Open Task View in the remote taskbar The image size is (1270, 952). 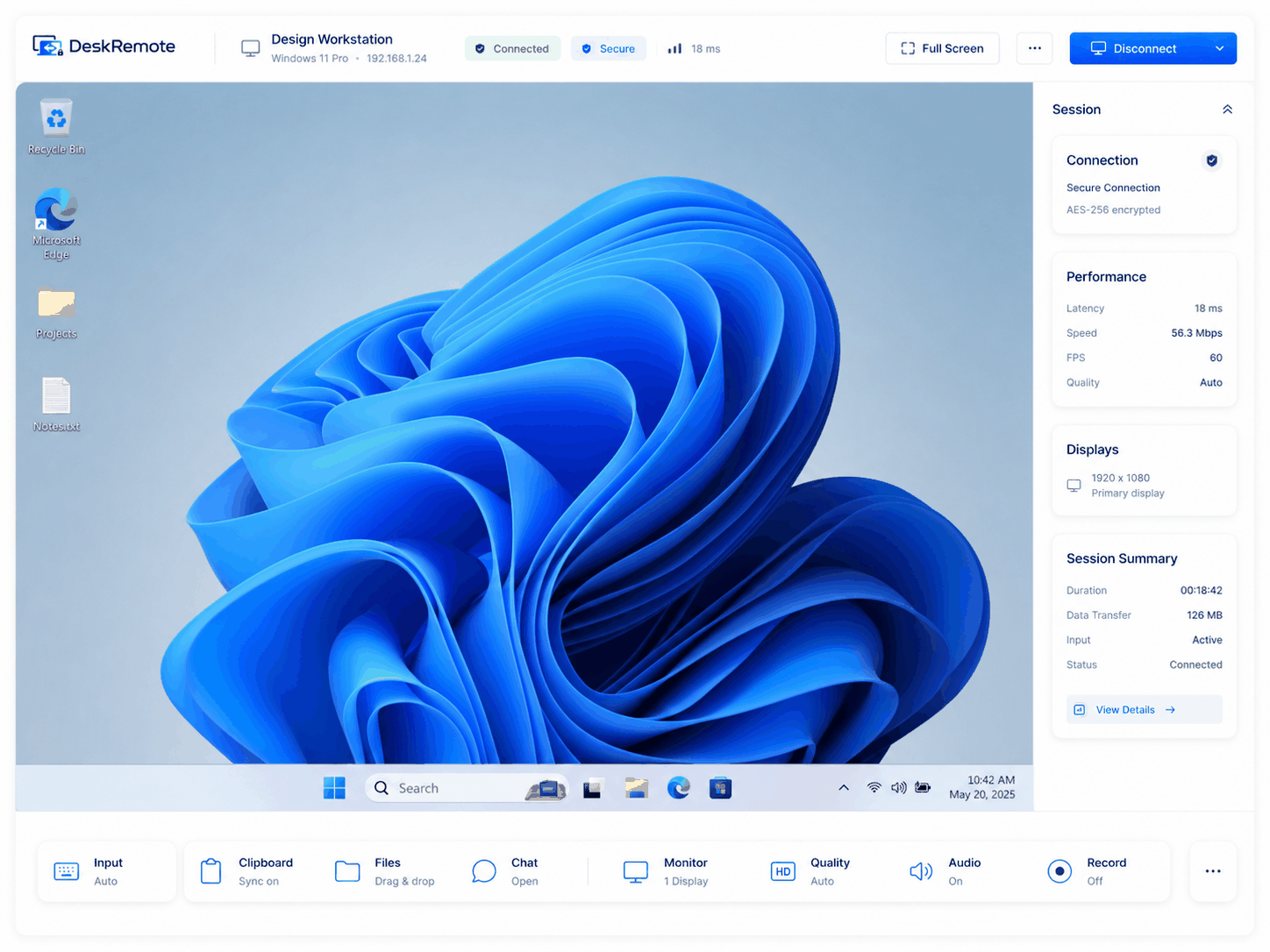coord(592,788)
